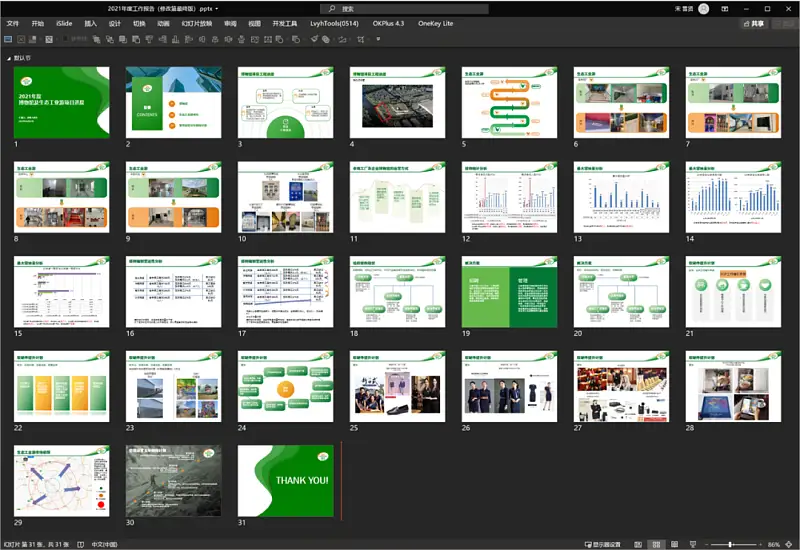Click the 中文(中国) language indicator
Screen dimensions: 800x550
click(105, 544)
